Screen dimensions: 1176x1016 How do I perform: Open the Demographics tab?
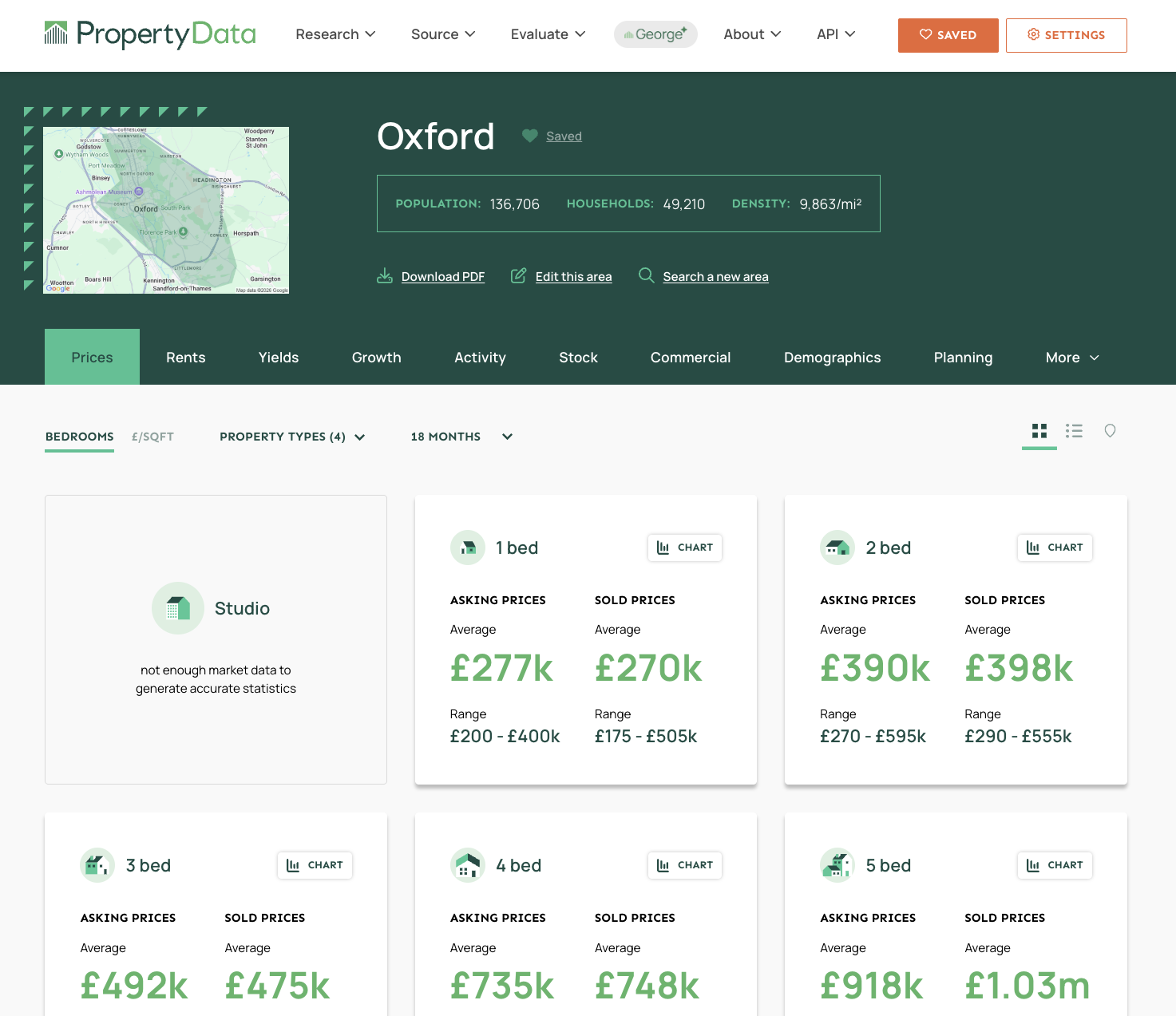[x=832, y=357]
